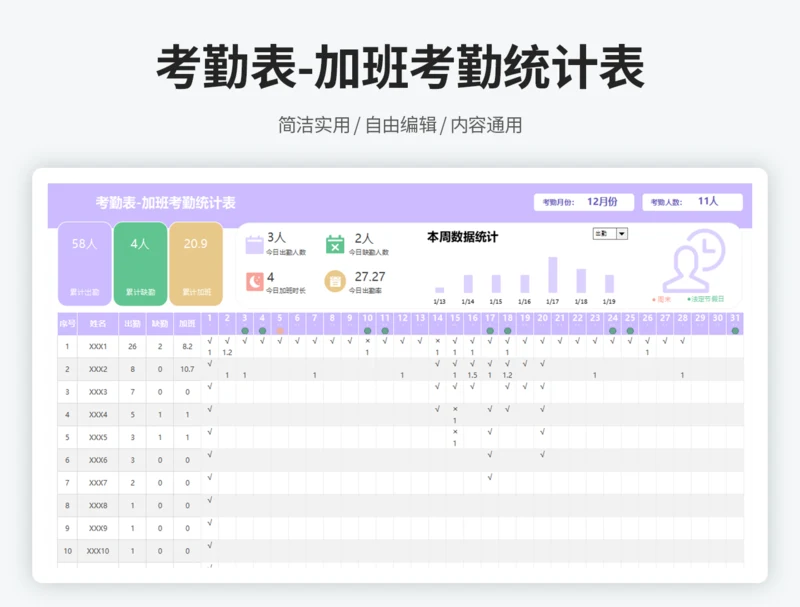Screen dimensions: 800x607
Task: Click the name cell XXX2
Action: coord(98,369)
